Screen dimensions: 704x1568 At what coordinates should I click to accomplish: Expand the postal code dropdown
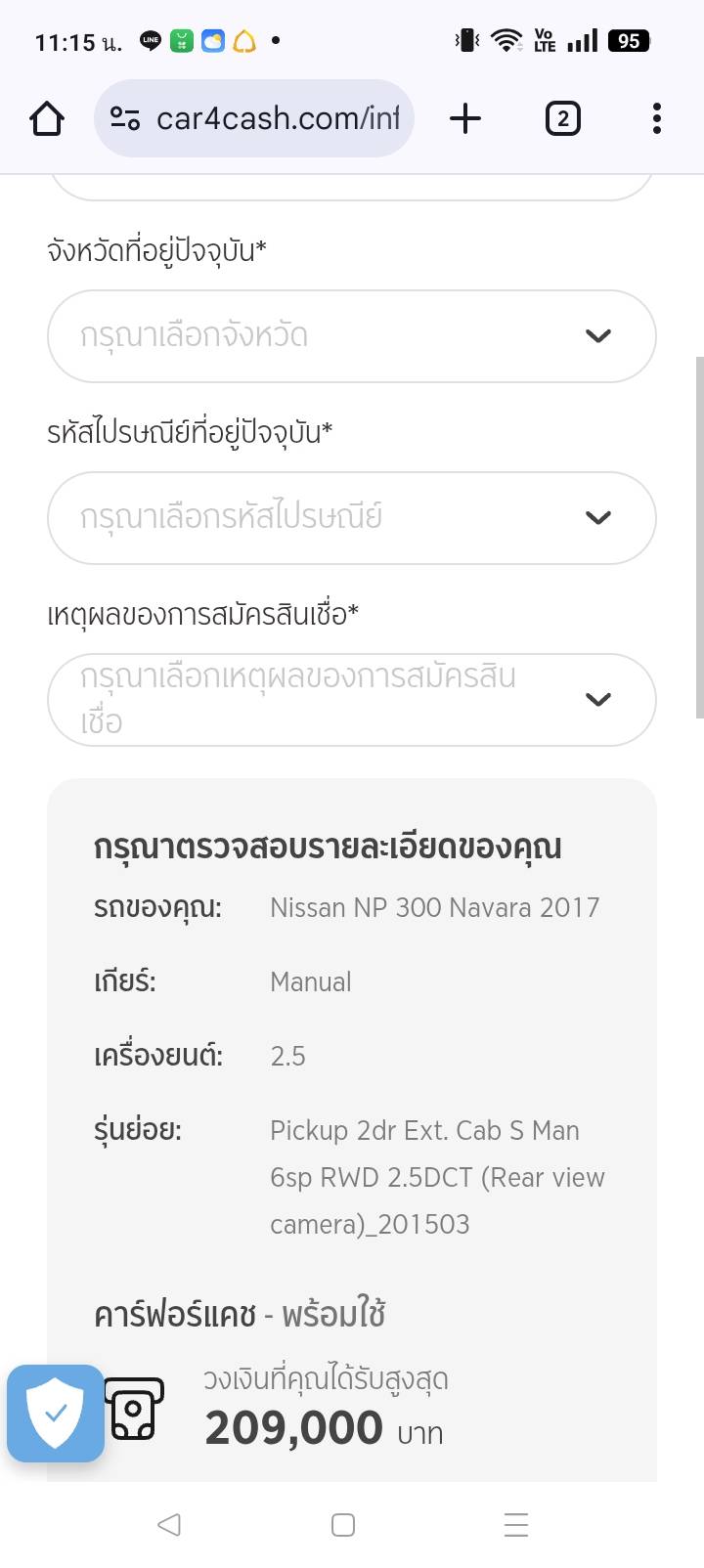pos(323,518)
